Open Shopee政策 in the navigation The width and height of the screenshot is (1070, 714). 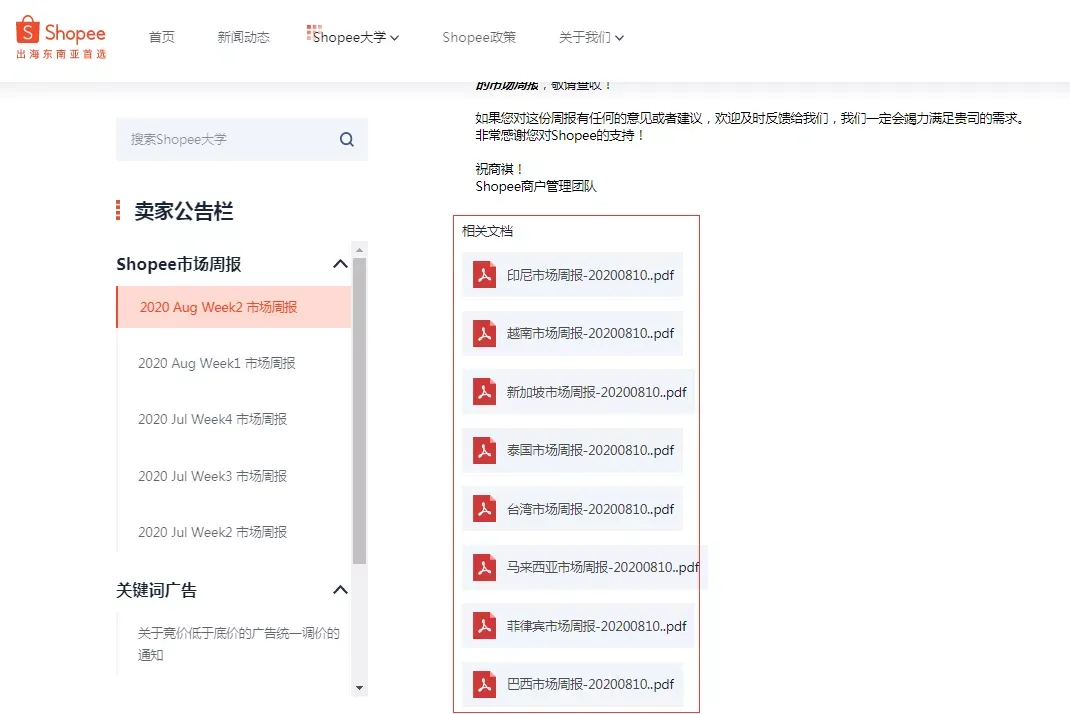(x=479, y=37)
